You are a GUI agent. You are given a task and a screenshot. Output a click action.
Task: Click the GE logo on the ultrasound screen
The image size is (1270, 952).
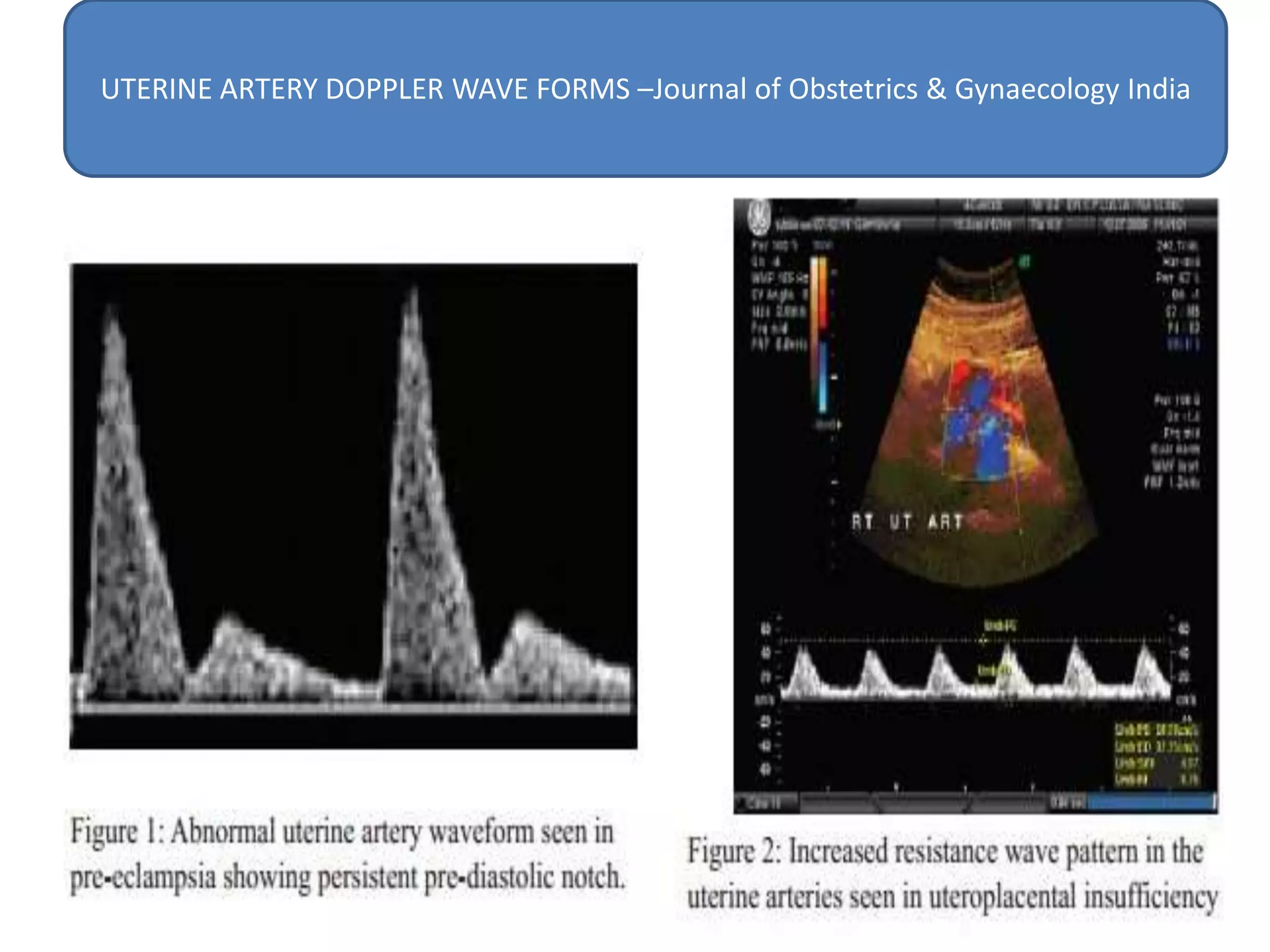(x=758, y=217)
